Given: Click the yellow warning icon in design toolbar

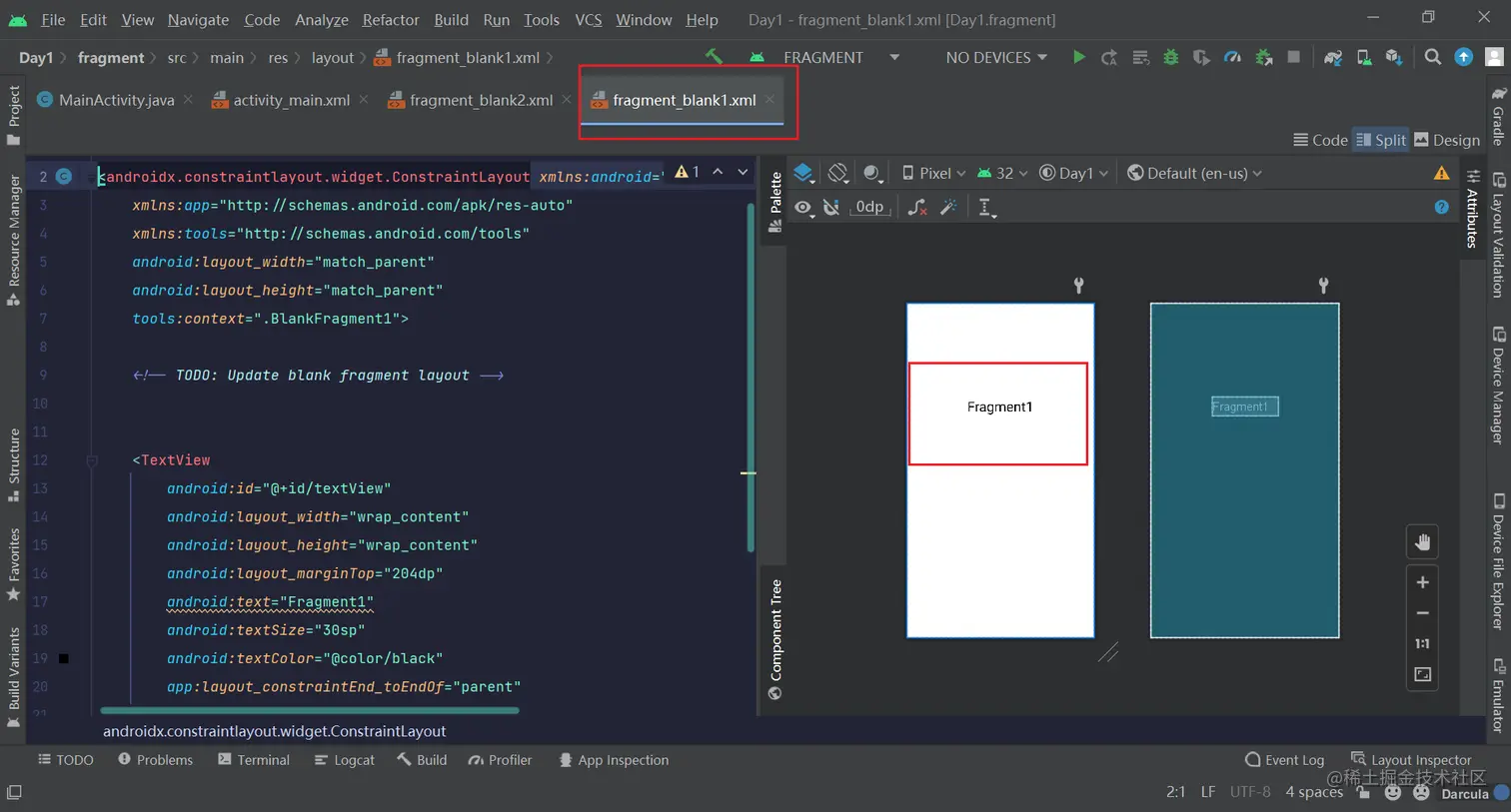Looking at the screenshot, I should (1441, 173).
